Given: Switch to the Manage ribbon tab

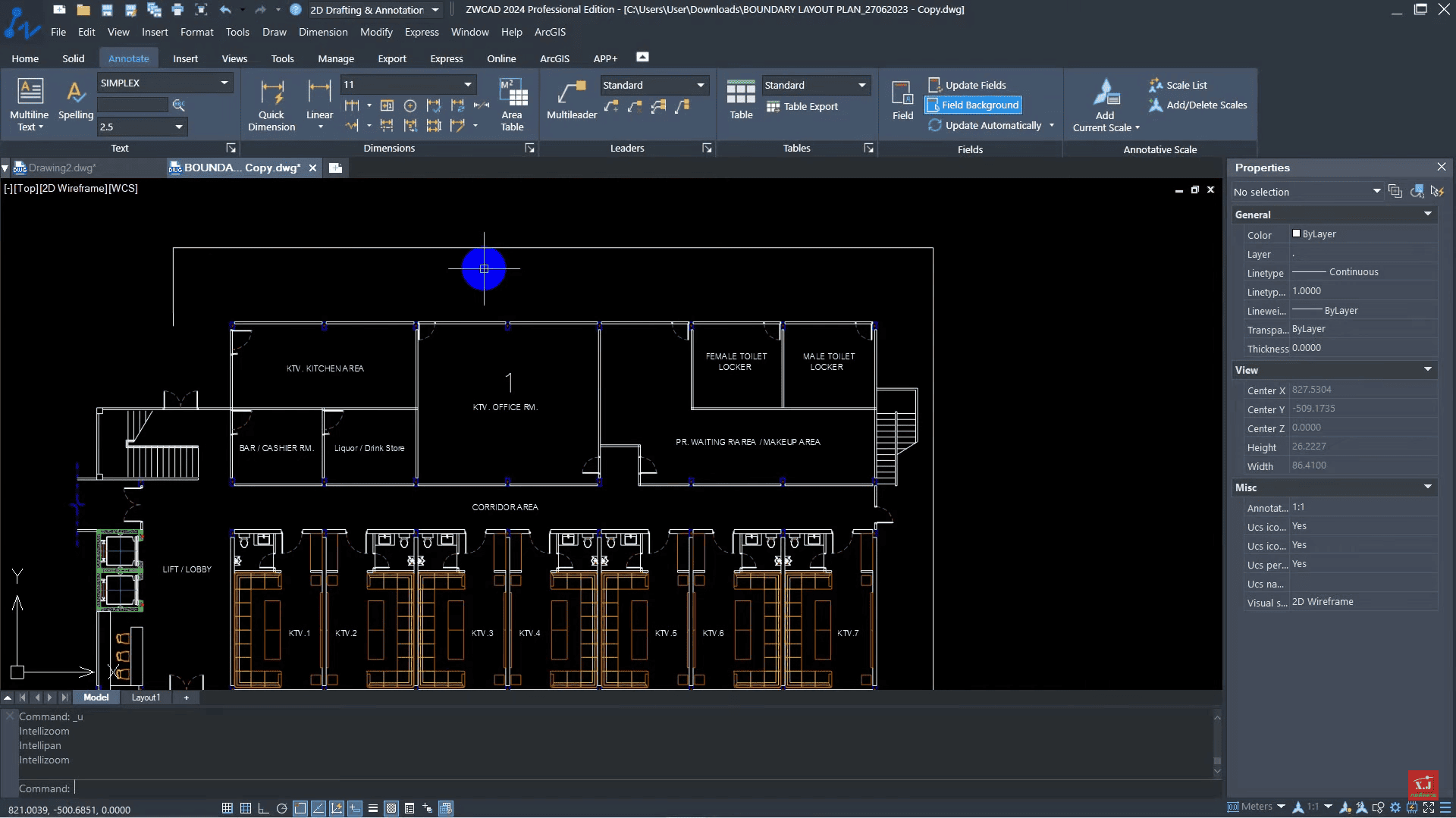Looking at the screenshot, I should point(336,58).
